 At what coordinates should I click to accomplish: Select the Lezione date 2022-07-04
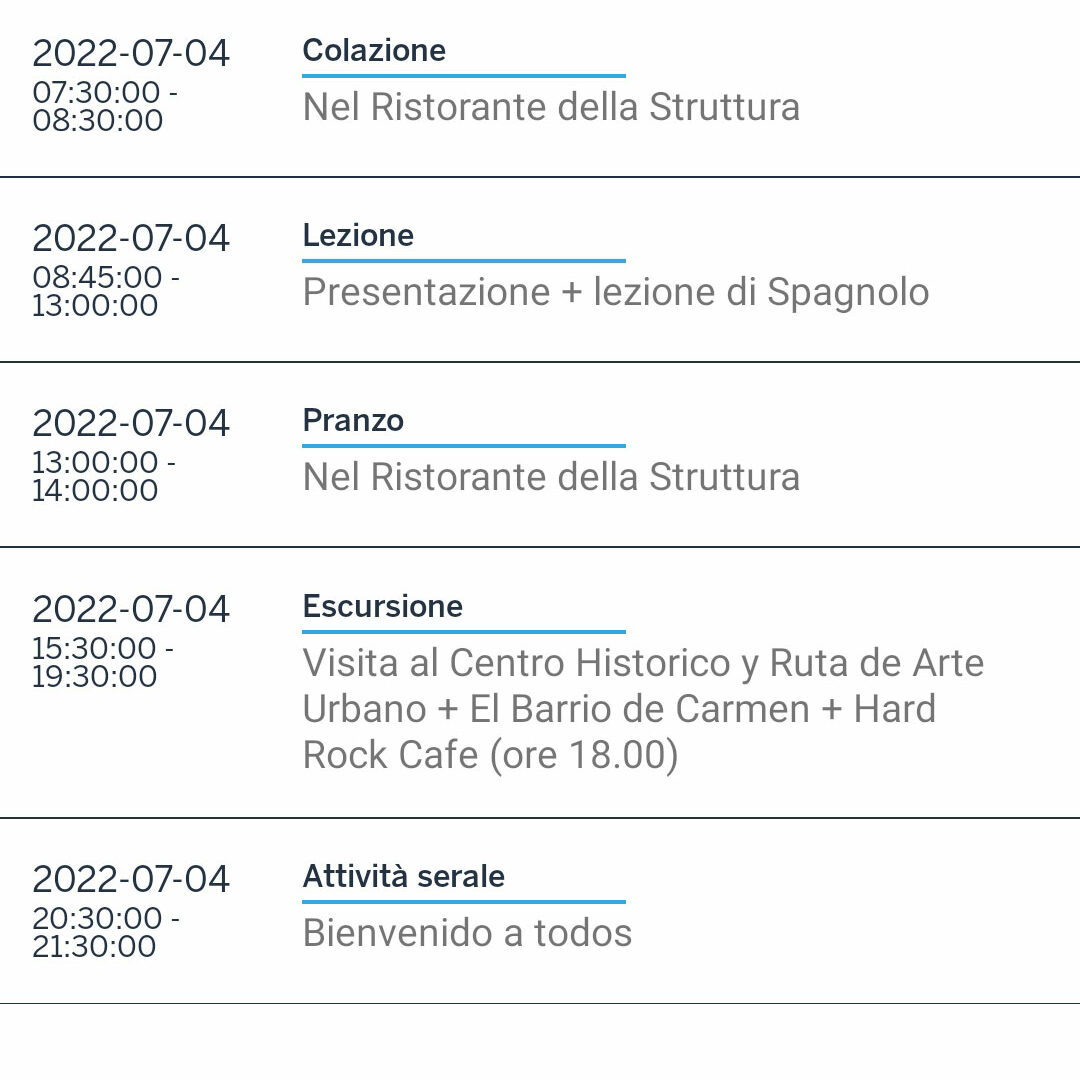point(131,238)
